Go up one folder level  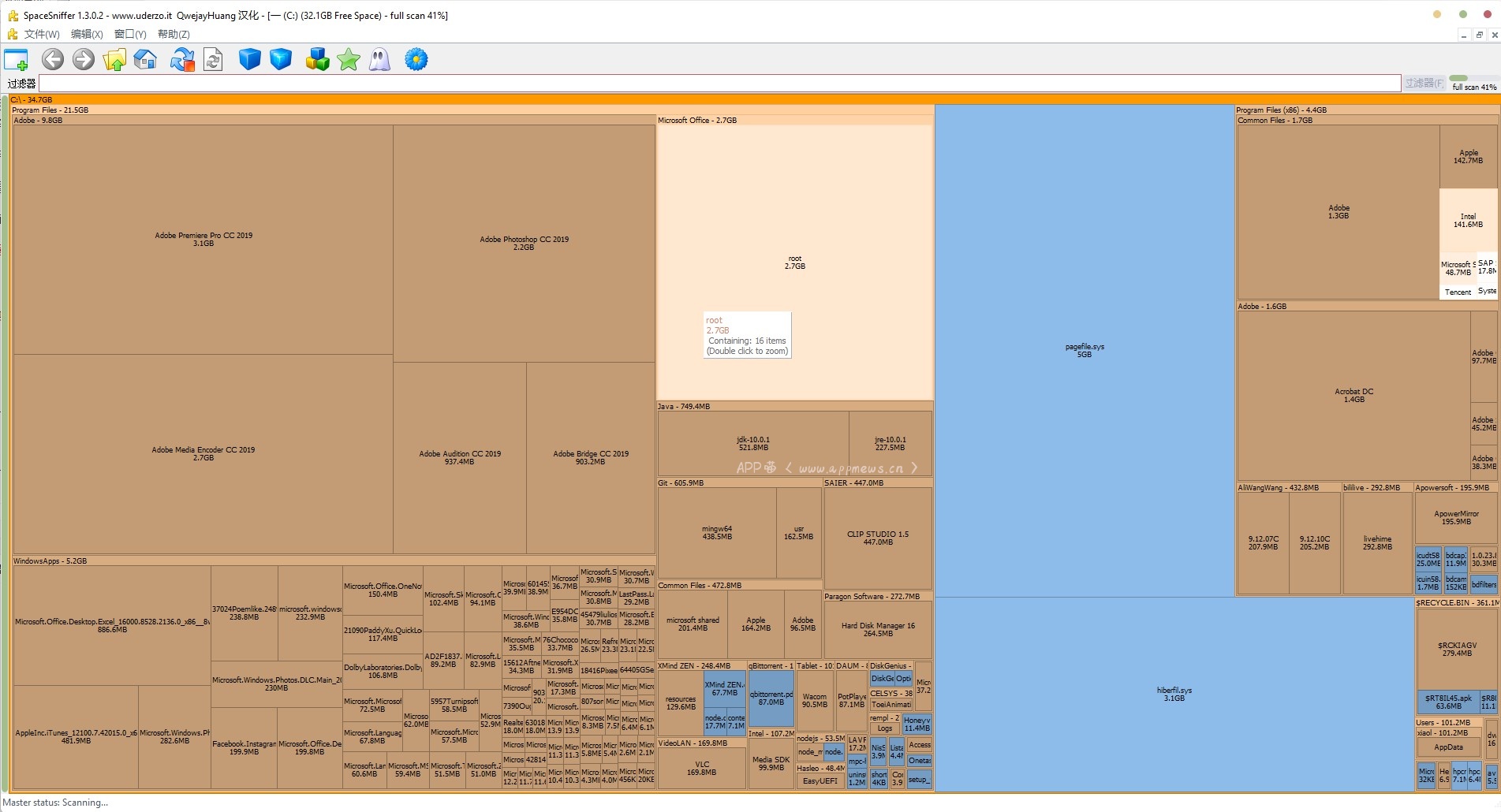(114, 59)
